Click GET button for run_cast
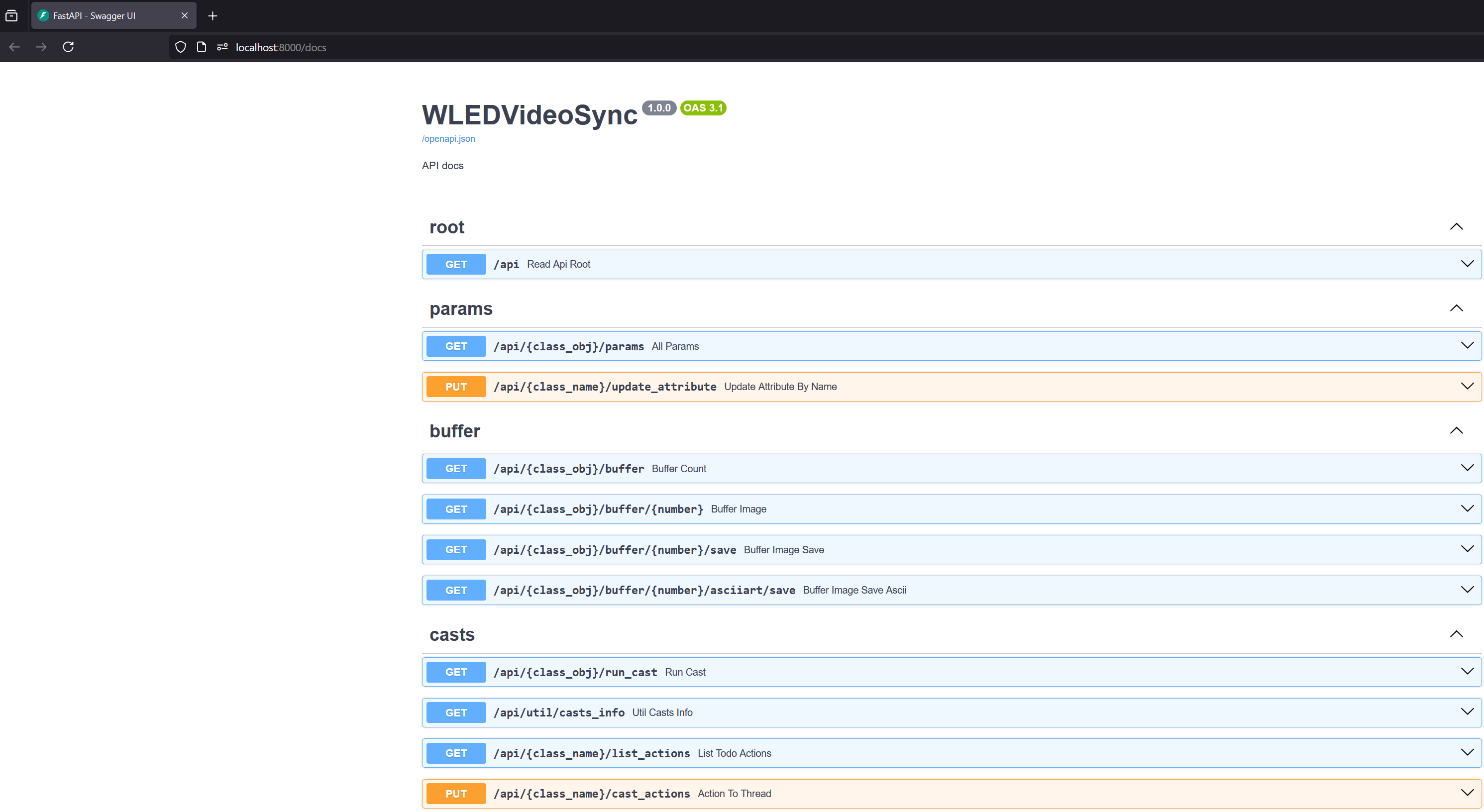 [456, 672]
